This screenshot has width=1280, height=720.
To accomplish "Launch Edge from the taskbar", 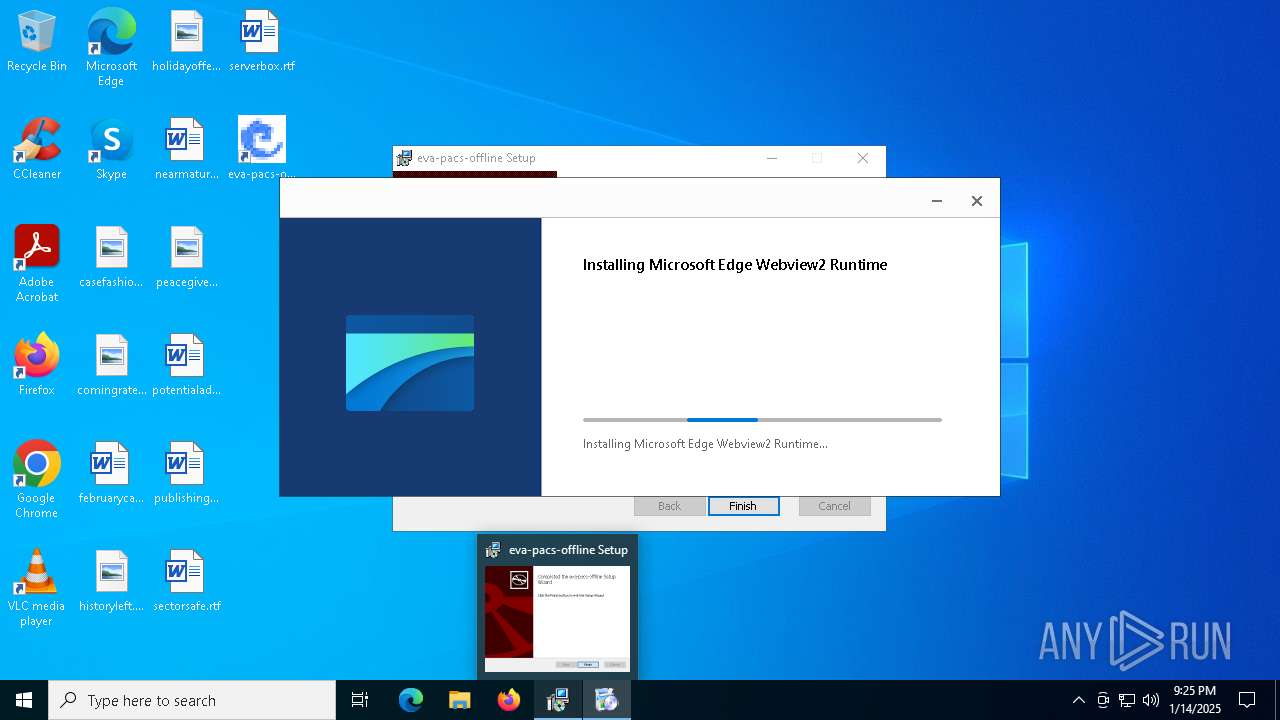I will [x=411, y=700].
